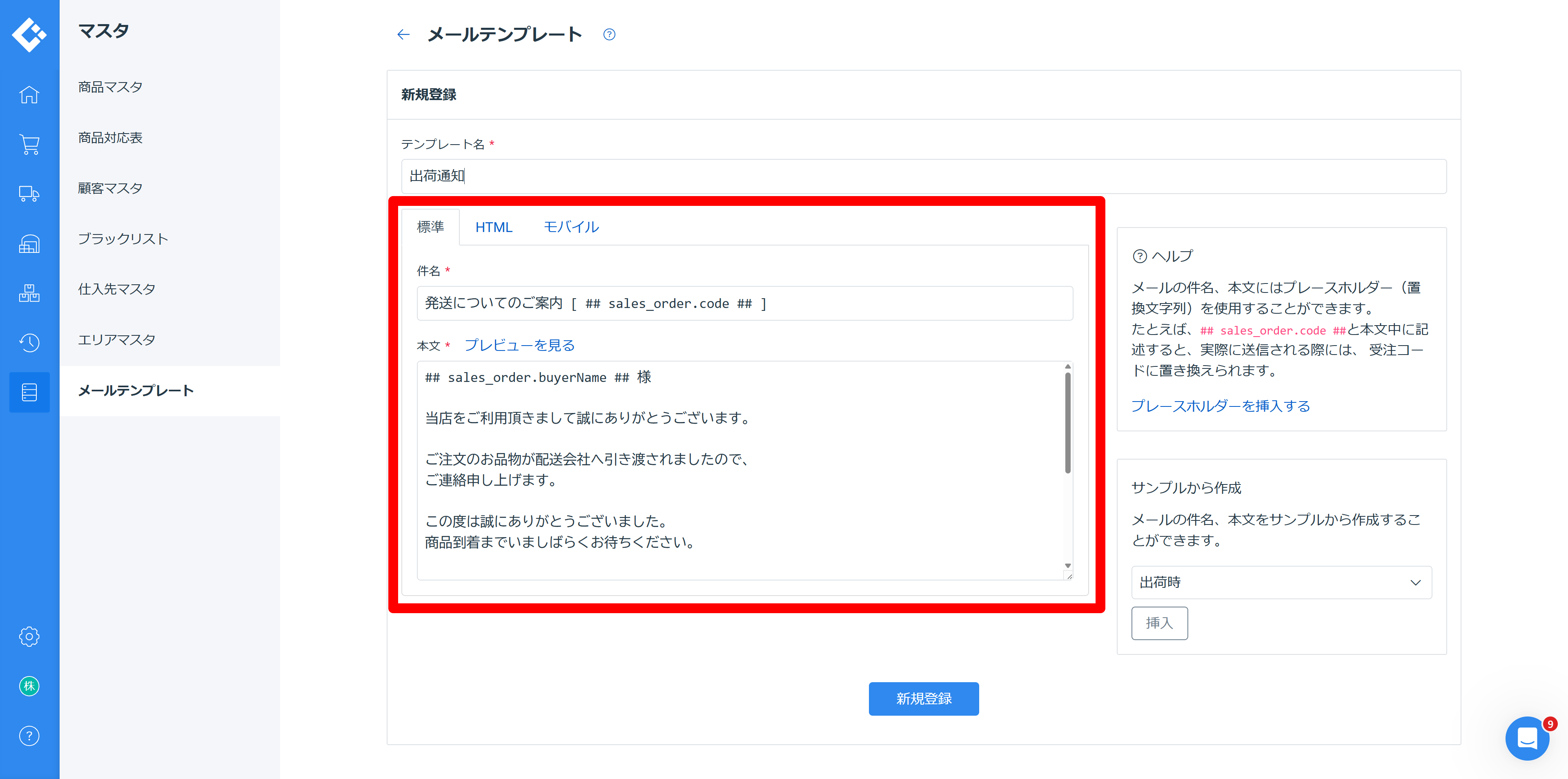Click the ヘルプ question mark icon
1568x779 pixels.
click(x=1140, y=257)
